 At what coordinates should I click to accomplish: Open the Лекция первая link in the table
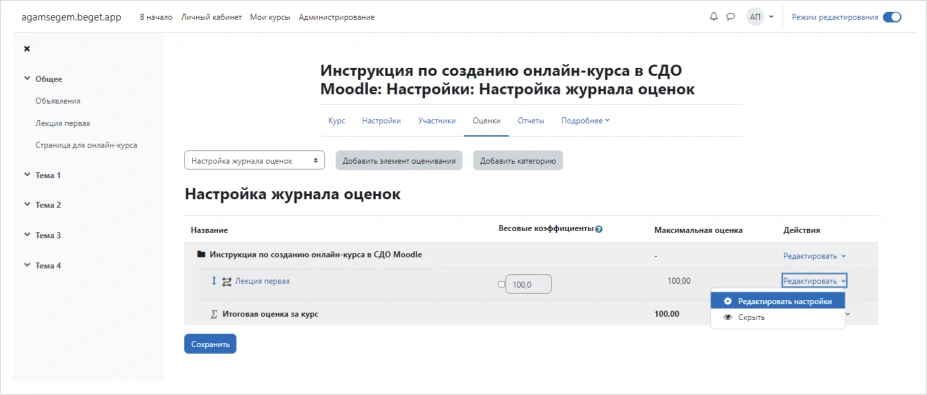(x=262, y=281)
